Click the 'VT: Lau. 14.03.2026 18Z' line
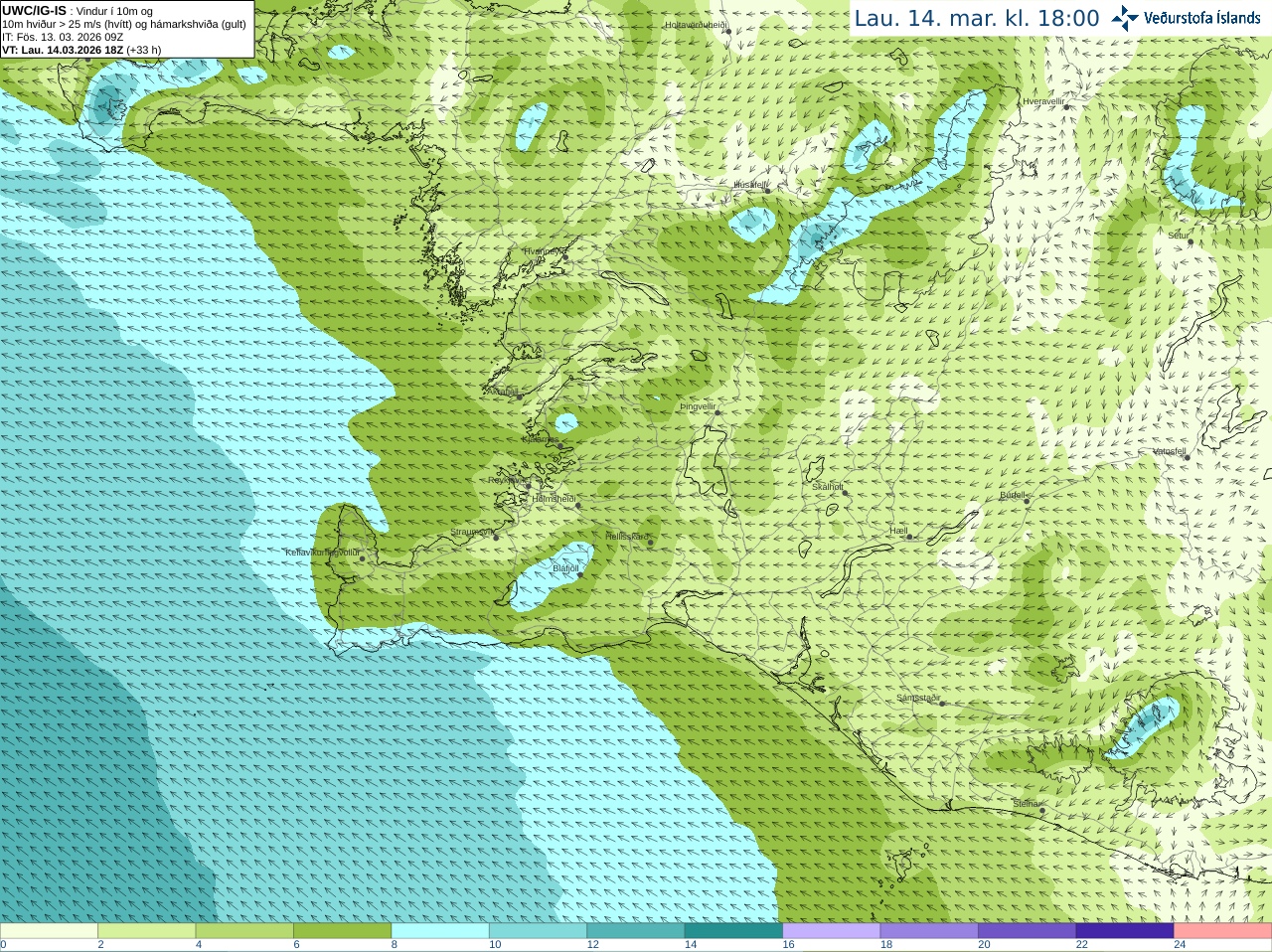This screenshot has height=952, width=1272. (x=81, y=50)
